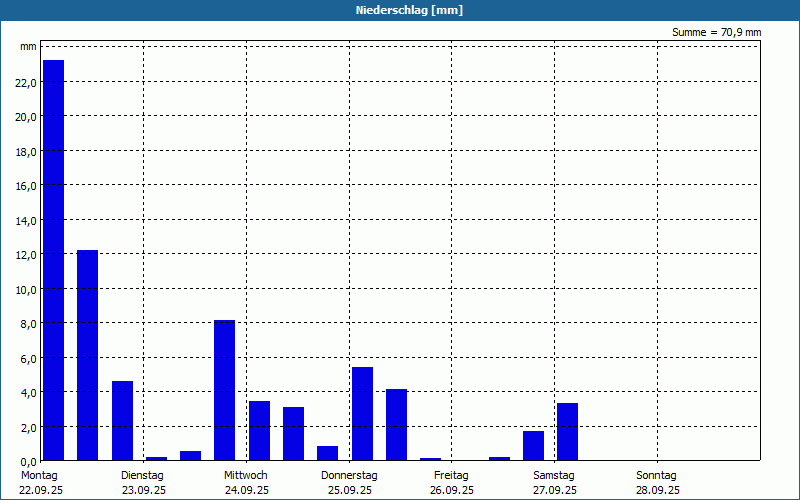Viewport: 800px width, 500px height.
Task: Click the 12,0 y-axis value
Action: [x=26, y=255]
